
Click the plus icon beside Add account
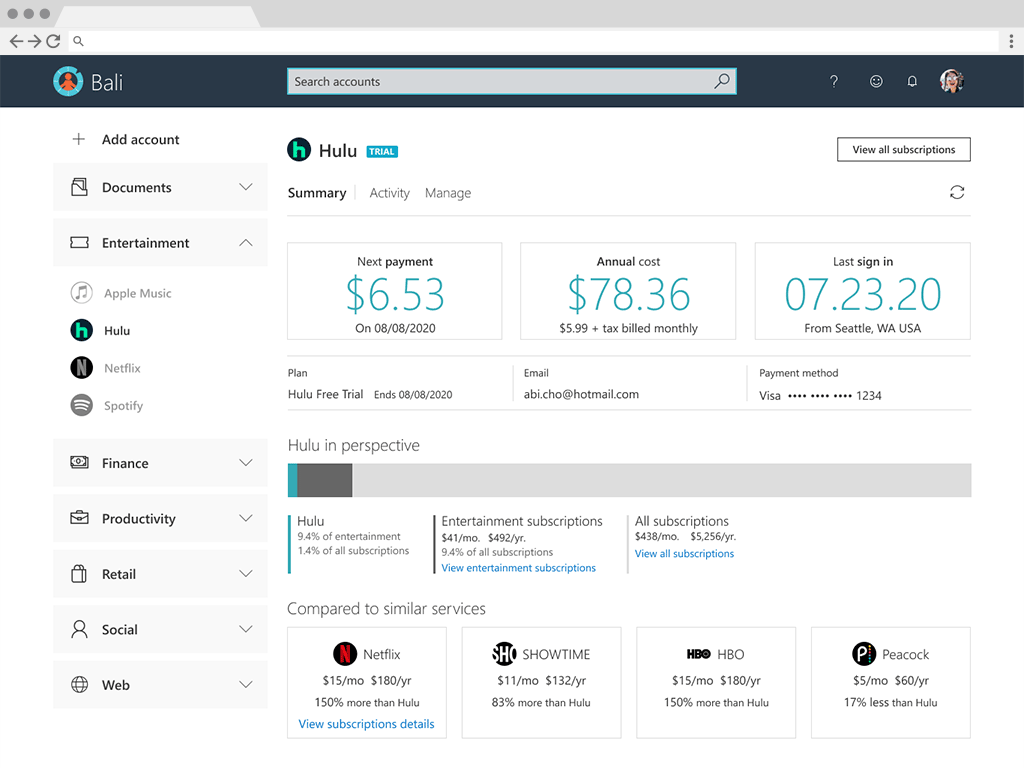point(78,139)
